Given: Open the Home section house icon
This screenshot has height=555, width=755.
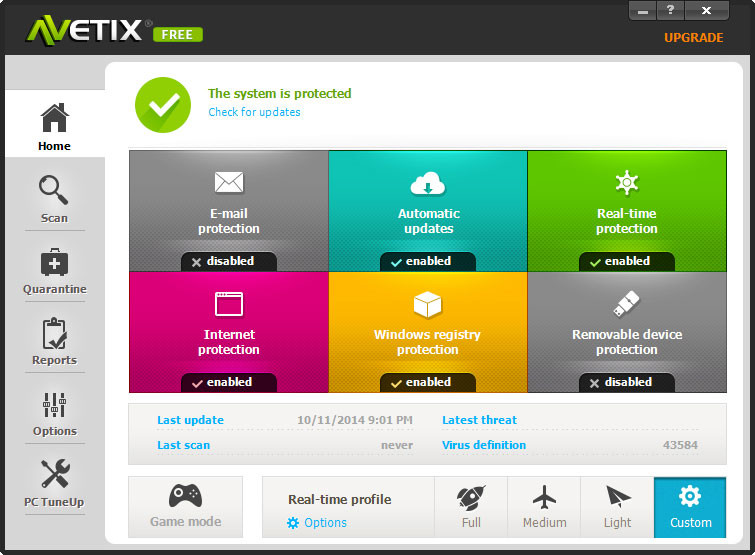Looking at the screenshot, I should 54,117.
